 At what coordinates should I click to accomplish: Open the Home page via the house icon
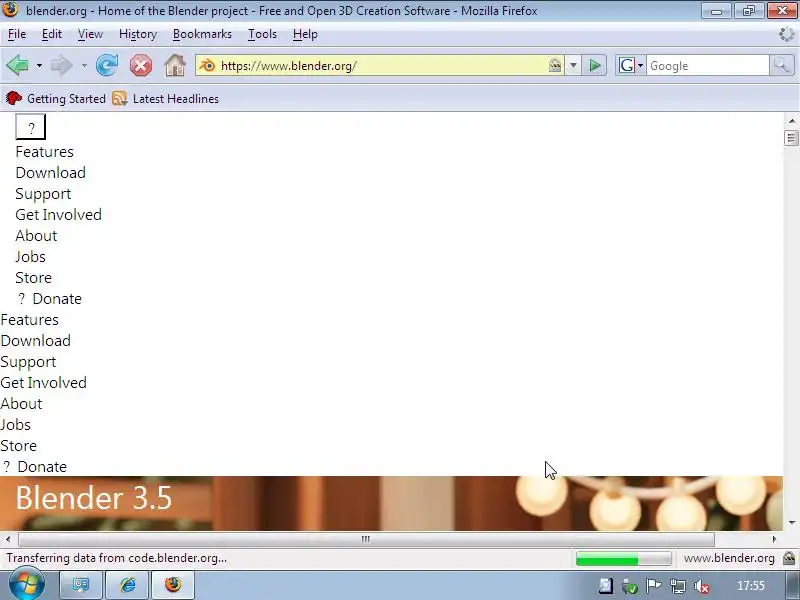(174, 65)
